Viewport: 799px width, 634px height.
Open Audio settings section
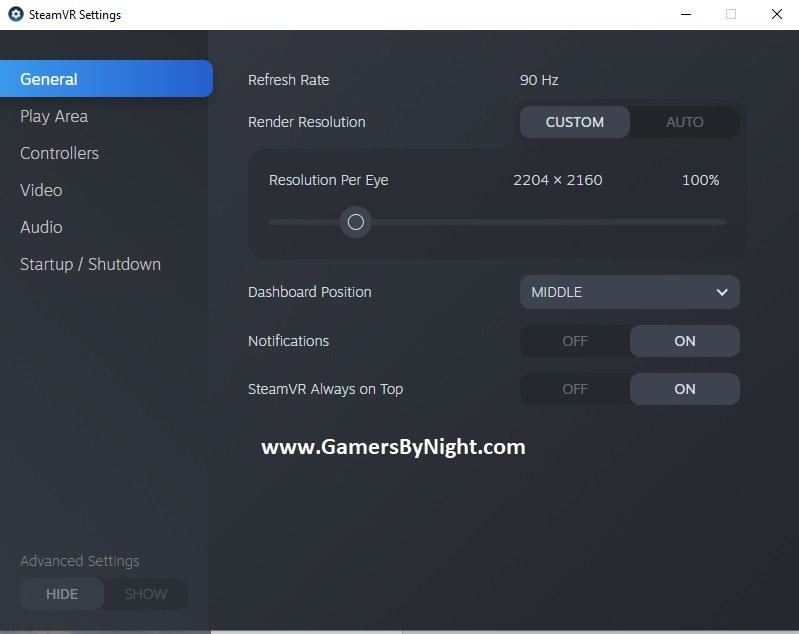pyautogui.click(x=41, y=227)
